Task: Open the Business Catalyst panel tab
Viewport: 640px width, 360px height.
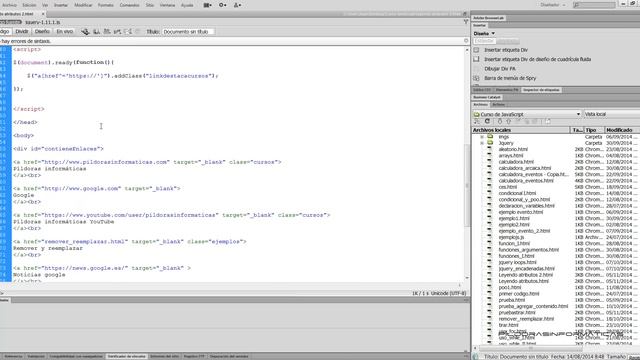Action: coord(487,97)
